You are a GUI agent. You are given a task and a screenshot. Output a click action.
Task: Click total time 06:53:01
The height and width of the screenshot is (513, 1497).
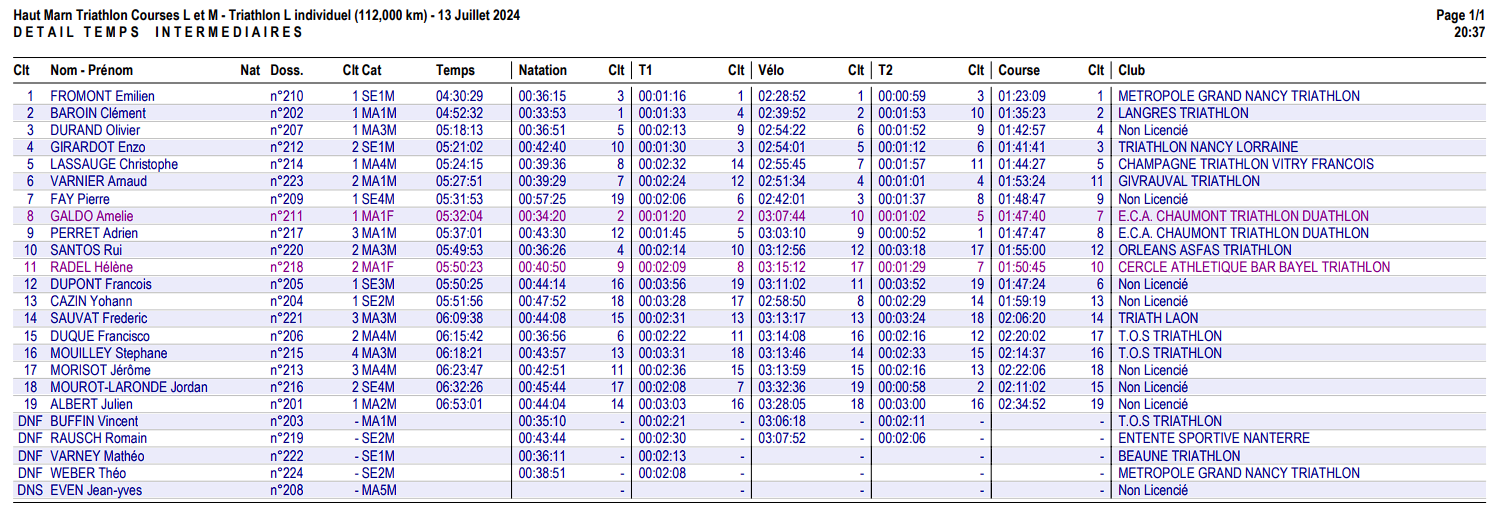[460, 404]
